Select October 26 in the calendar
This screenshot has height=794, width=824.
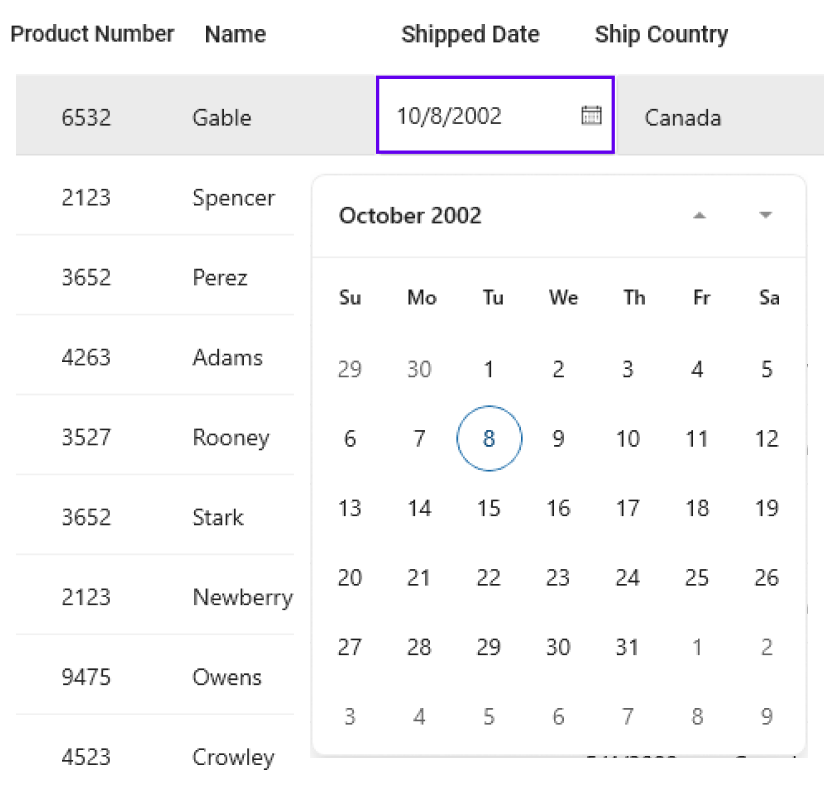coord(767,578)
